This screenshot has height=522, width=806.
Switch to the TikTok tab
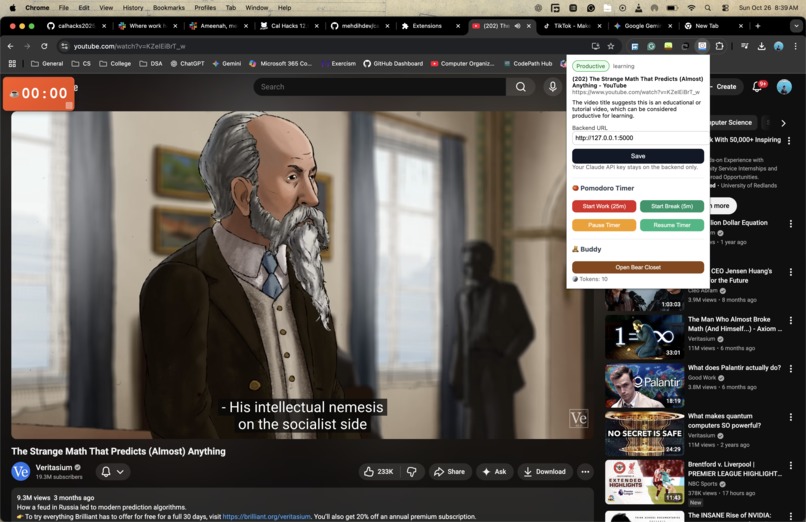[x=571, y=26]
